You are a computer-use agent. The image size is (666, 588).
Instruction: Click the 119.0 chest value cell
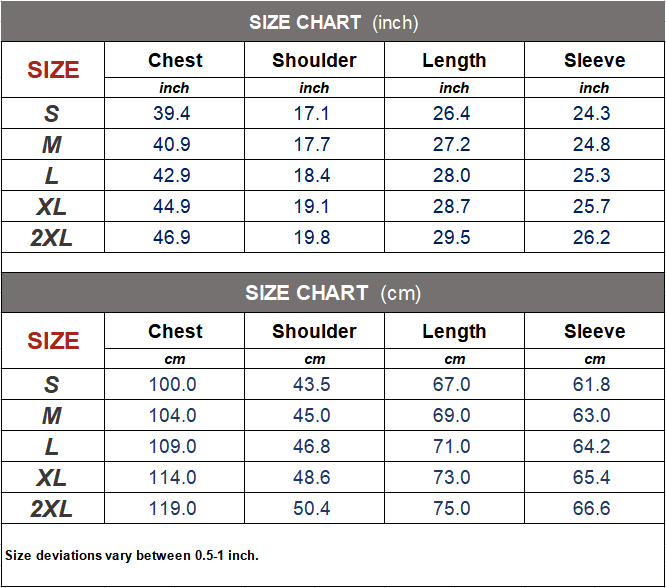point(173,509)
